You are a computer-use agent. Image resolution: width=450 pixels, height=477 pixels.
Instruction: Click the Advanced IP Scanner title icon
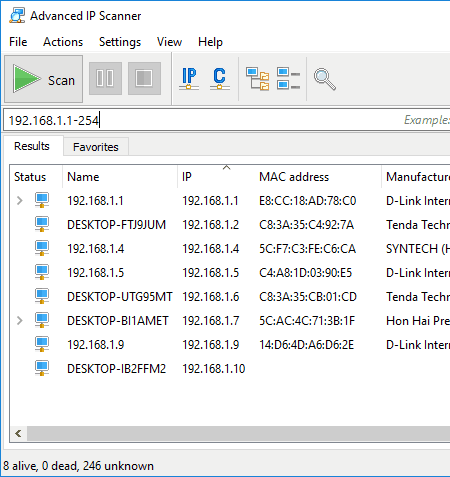pos(17,16)
